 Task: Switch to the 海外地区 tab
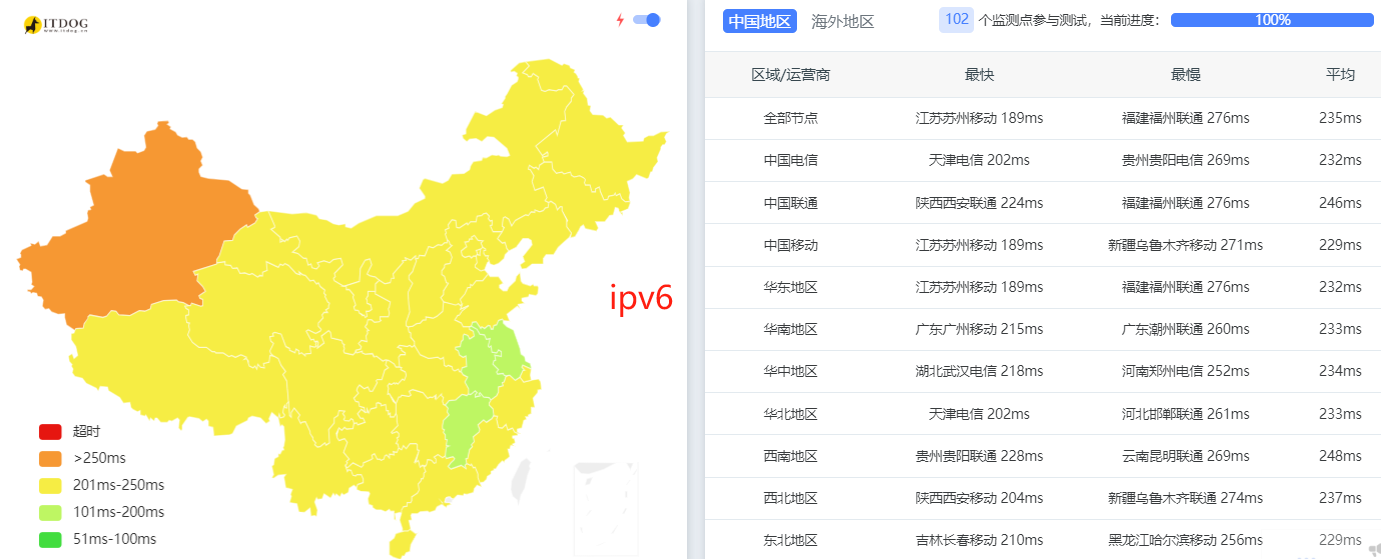coord(843,21)
